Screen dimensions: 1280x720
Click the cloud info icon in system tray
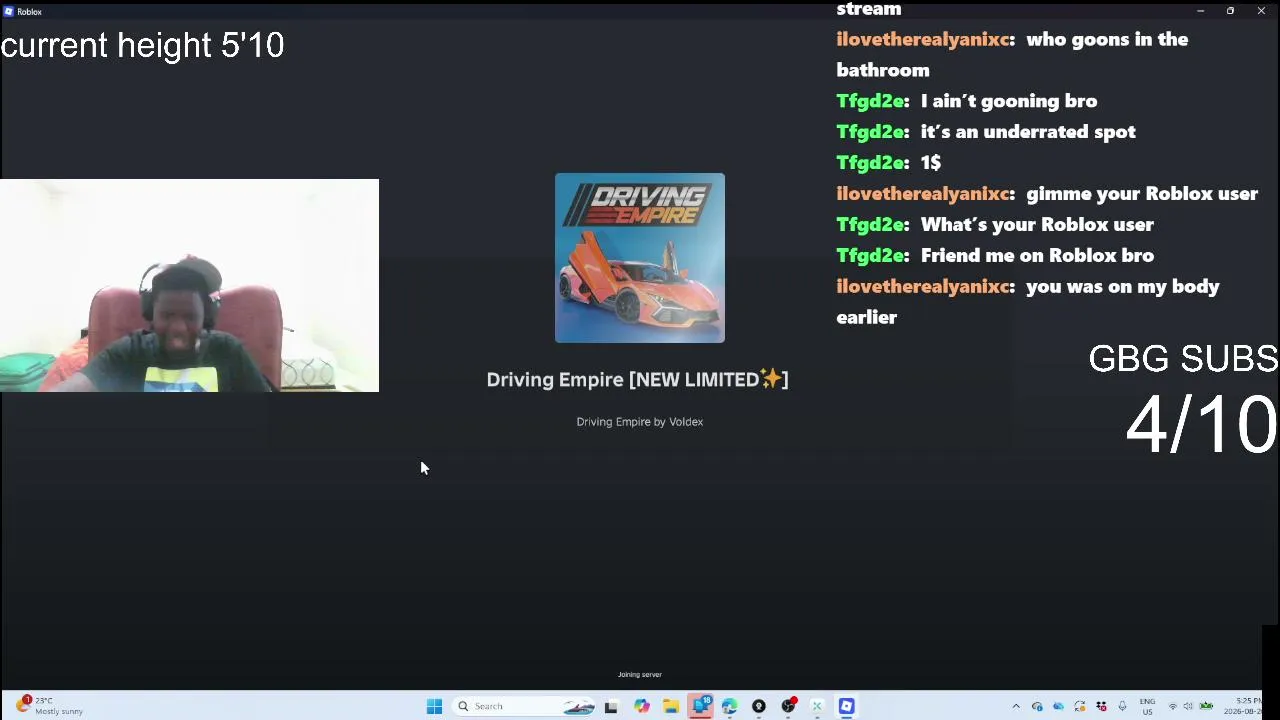pyautogui.click(x=1037, y=707)
